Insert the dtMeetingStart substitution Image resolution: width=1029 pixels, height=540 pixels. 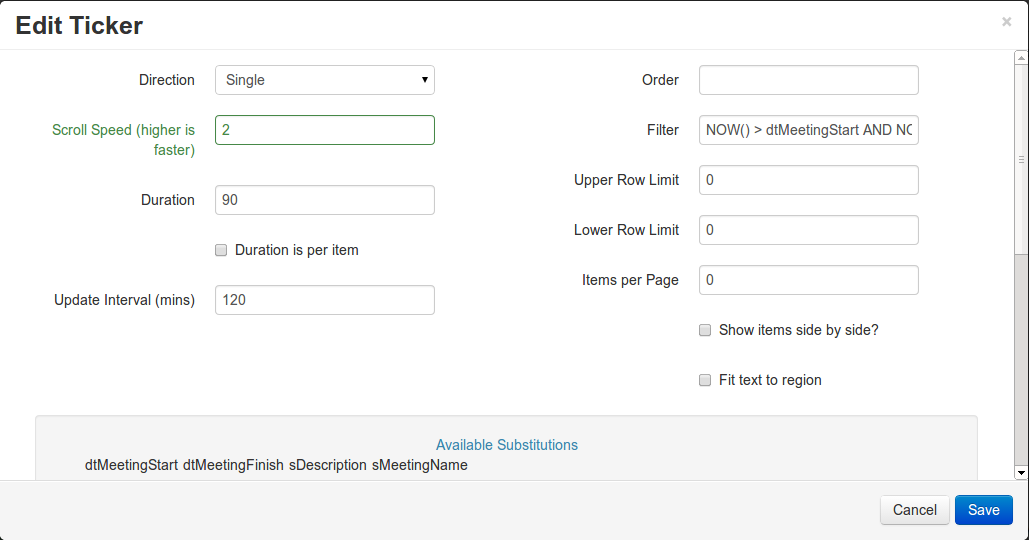coord(131,465)
